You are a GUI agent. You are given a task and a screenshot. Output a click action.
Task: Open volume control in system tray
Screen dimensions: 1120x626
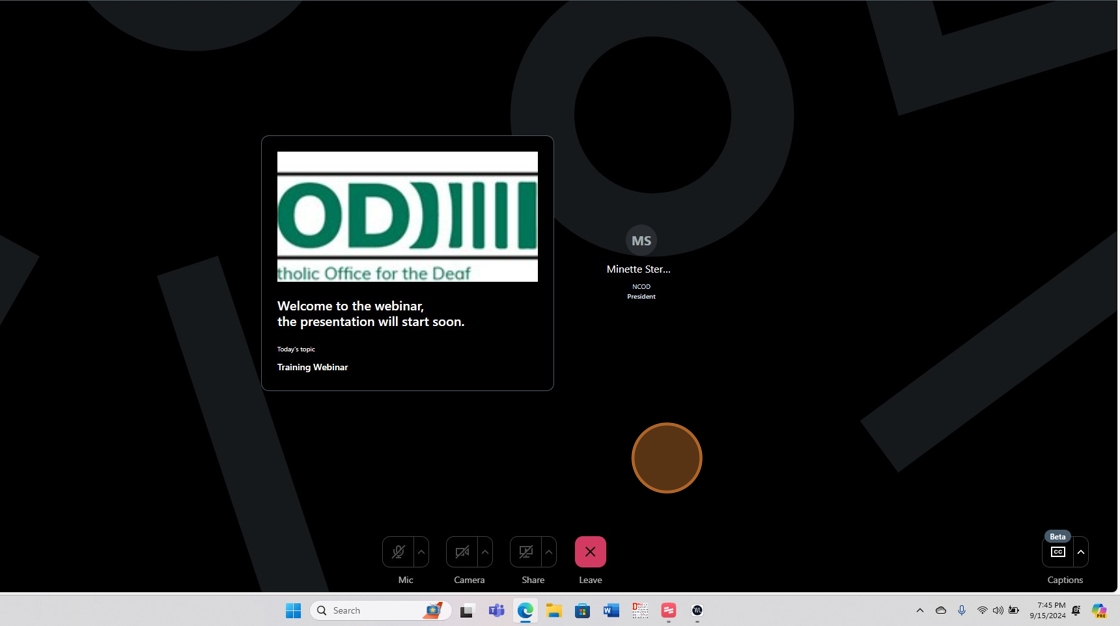tap(998, 610)
